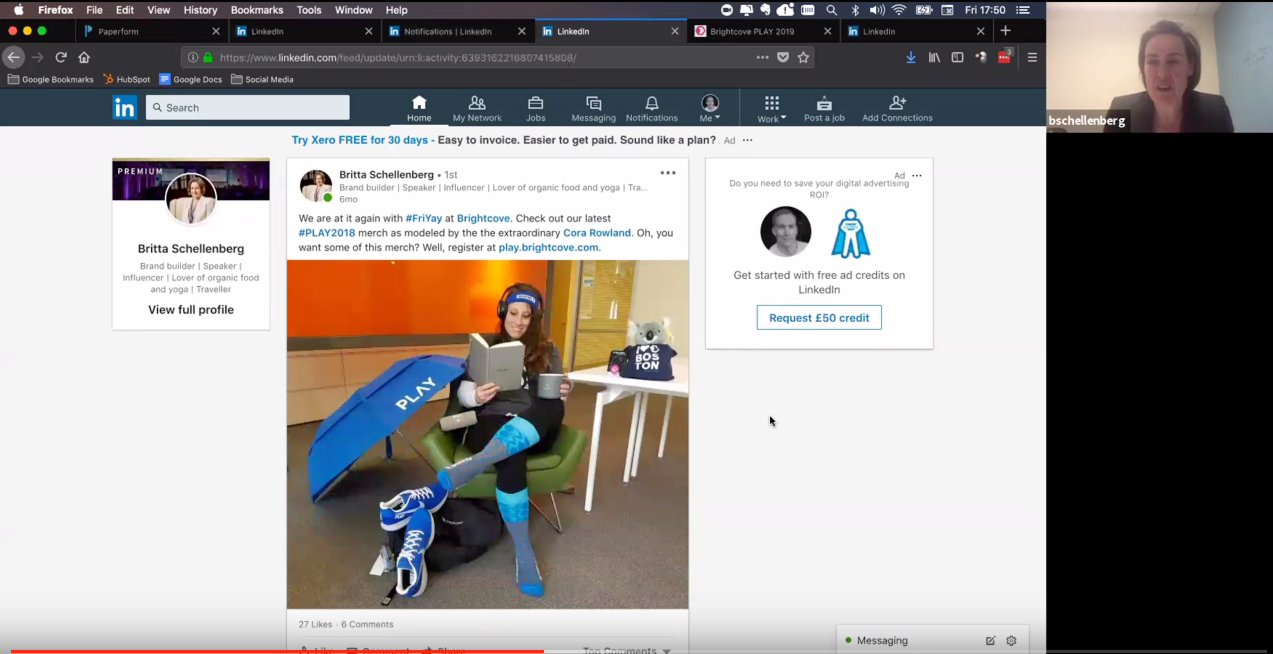Close the Paperform tab
Viewport: 1273px width, 654px height.
pyautogui.click(x=216, y=31)
